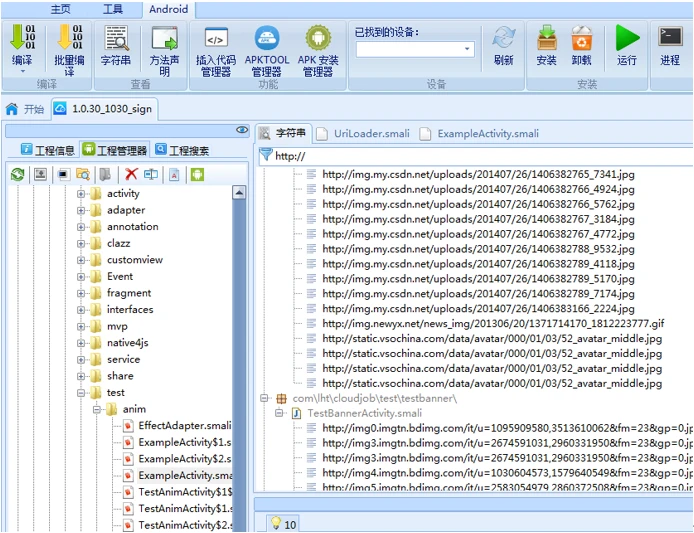This screenshot has width=694, height=533.
Task: Click the export icon in tree toolbar
Action: point(41,174)
